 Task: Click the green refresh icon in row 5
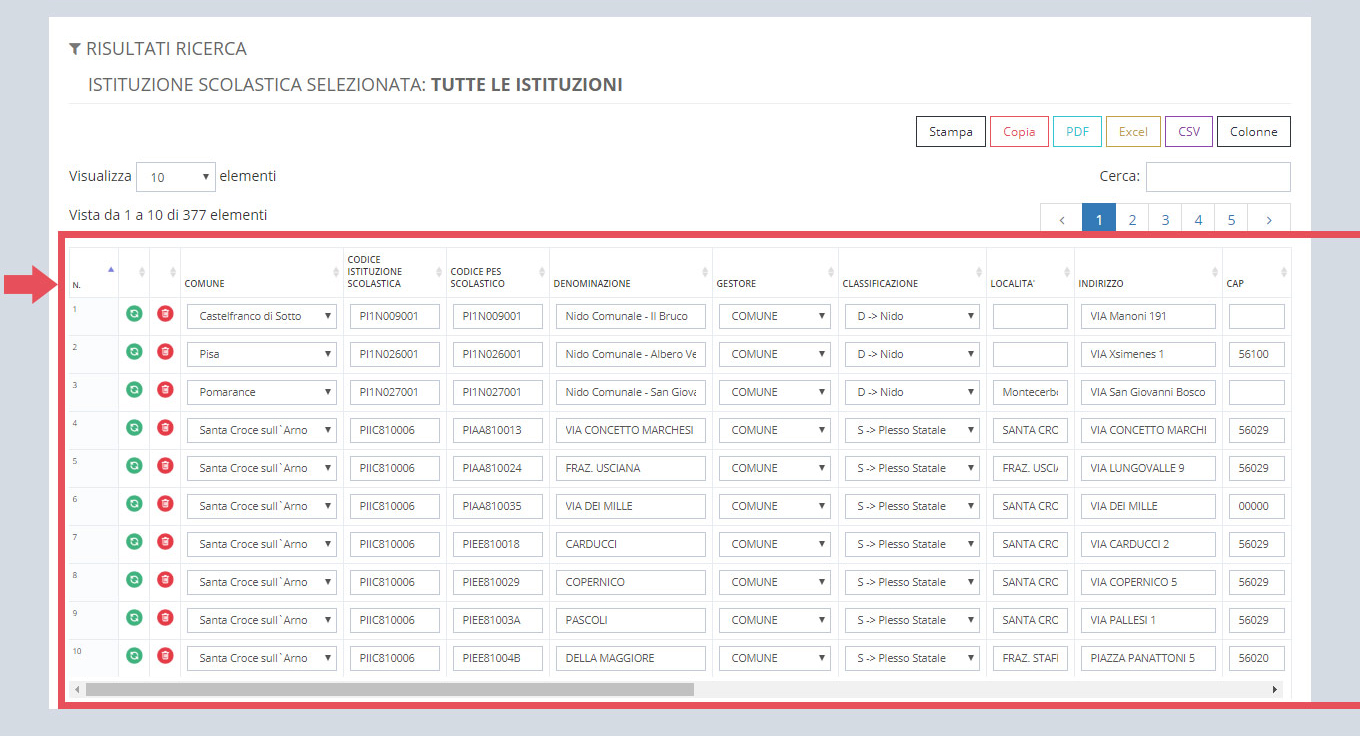(x=134, y=466)
